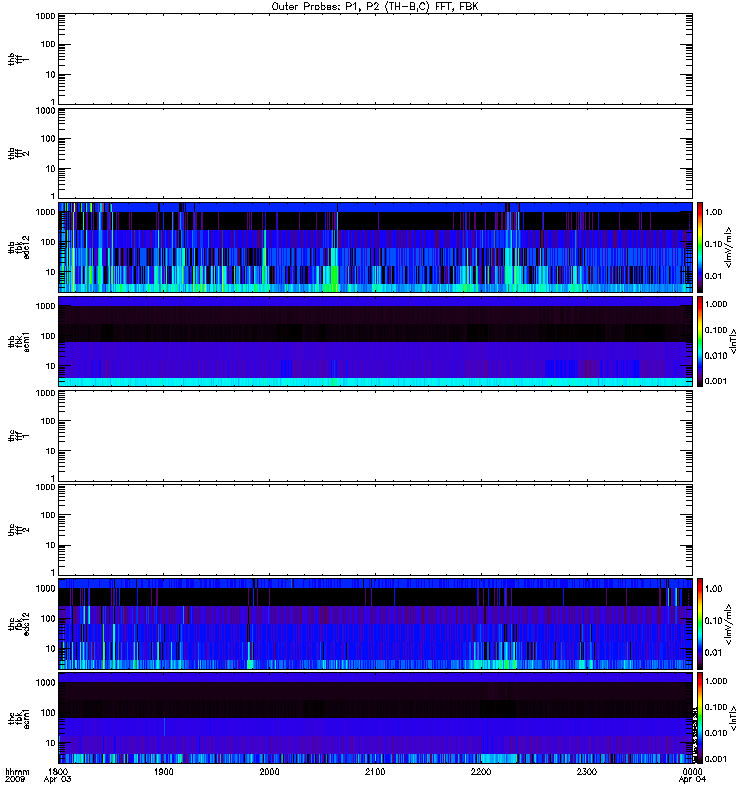Click the thc fbk scm1 color bar
Screen dimensions: 750x800
[x=700, y=718]
